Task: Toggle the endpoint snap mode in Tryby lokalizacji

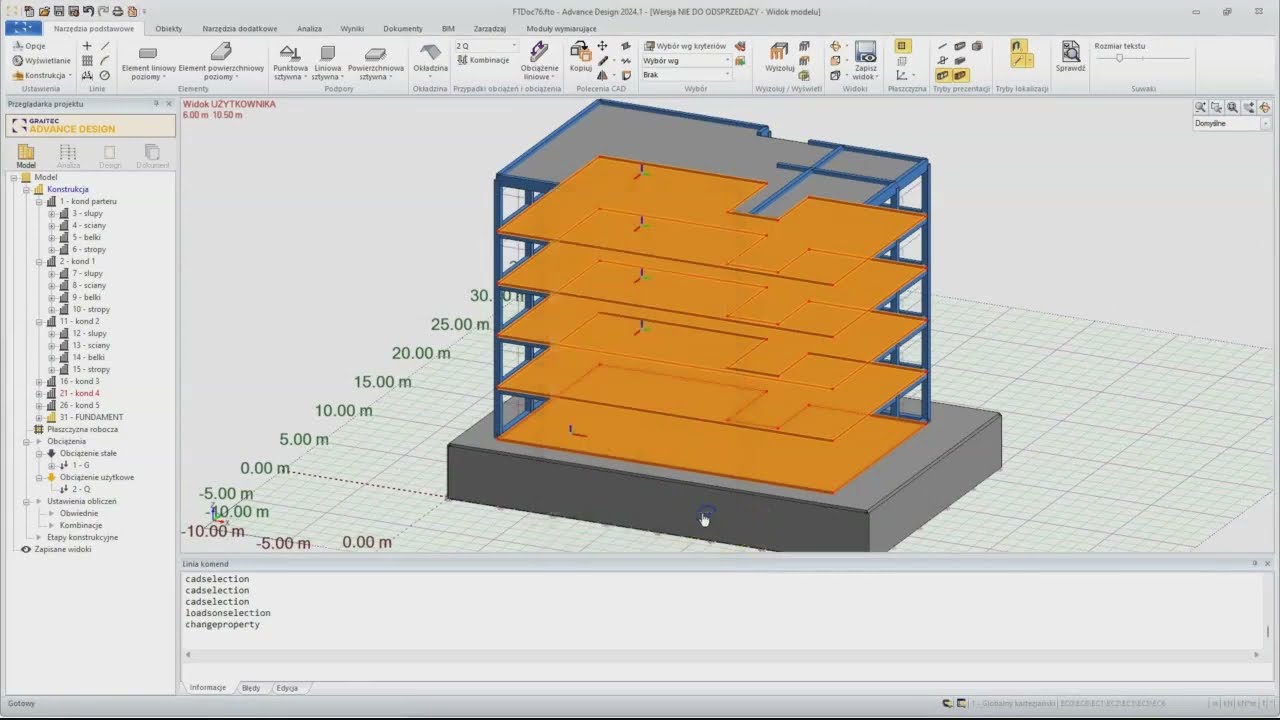Action: (1017, 60)
